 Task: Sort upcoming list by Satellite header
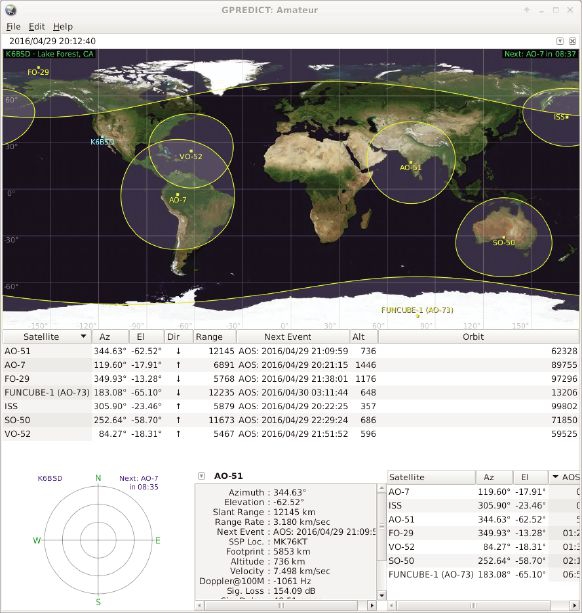click(x=432, y=477)
